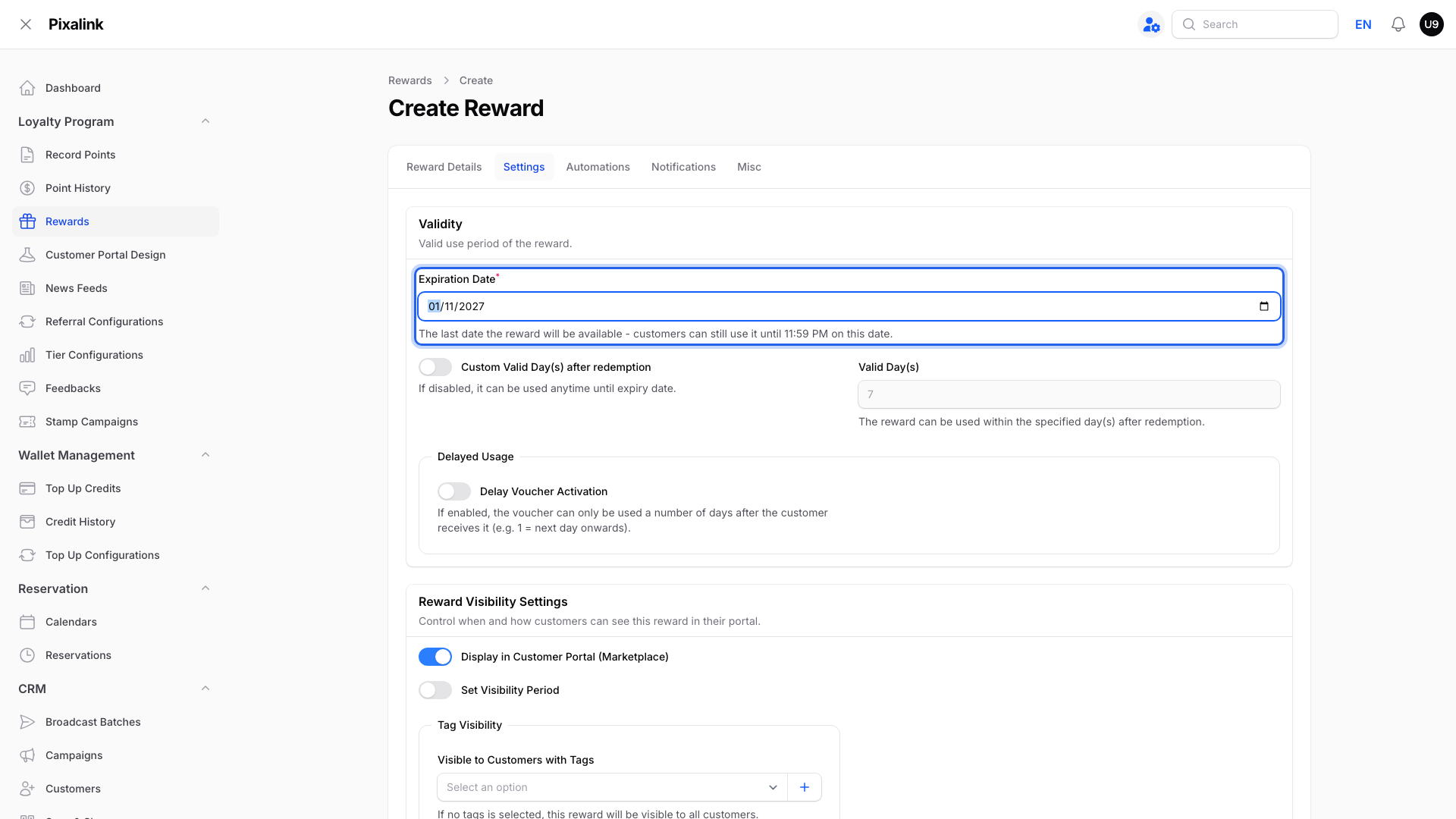Click the Top Up Credits card icon
This screenshot has width=1456, height=819.
(27, 488)
